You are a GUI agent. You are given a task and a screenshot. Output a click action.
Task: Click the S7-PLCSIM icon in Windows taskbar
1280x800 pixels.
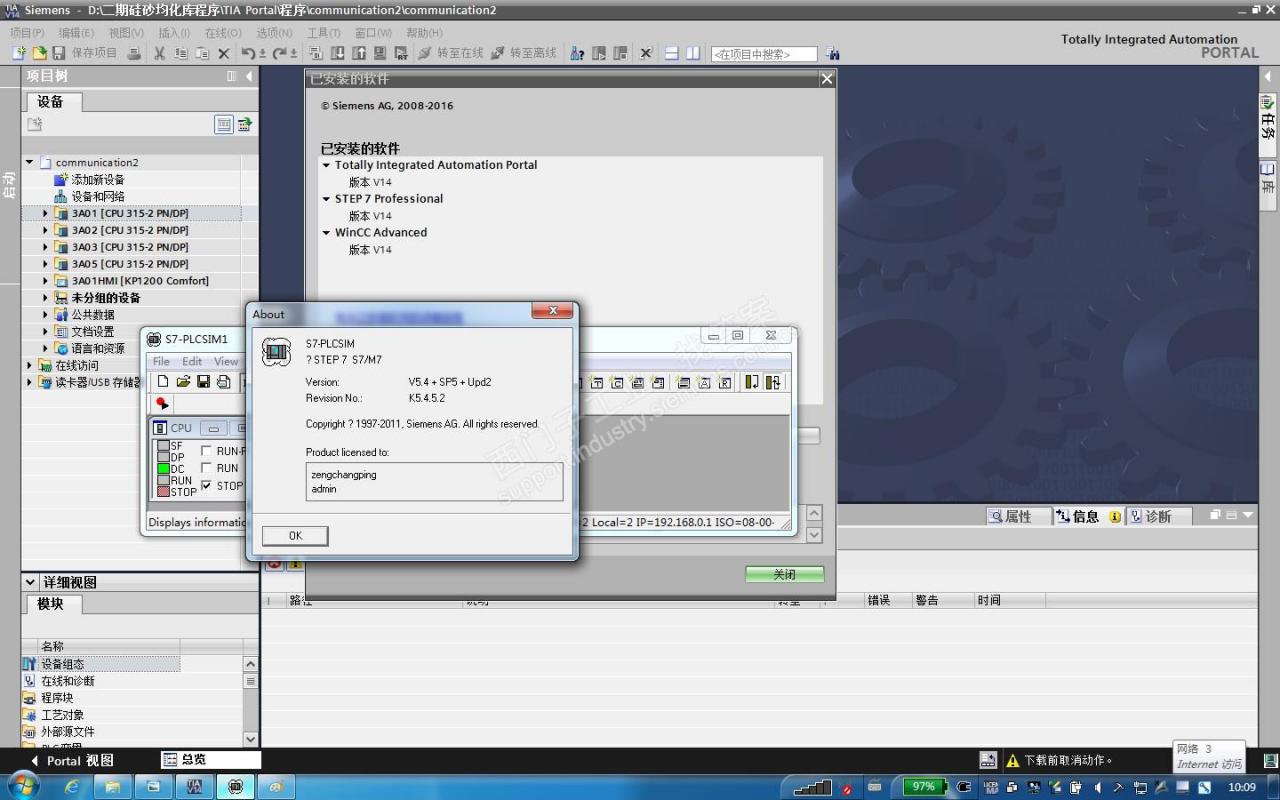point(235,787)
